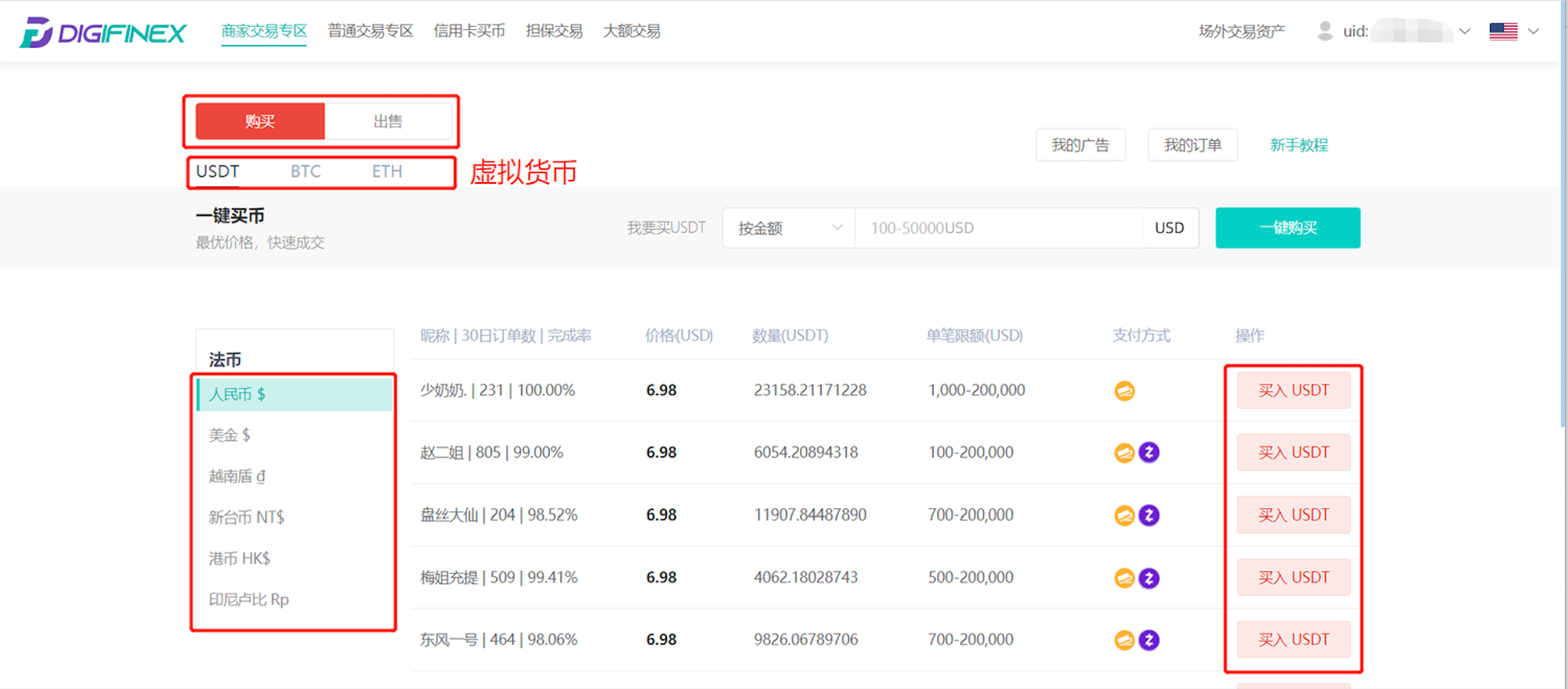Click bank card payment icon in 东风一号 row
This screenshot has width=1568, height=689.
(1124, 640)
